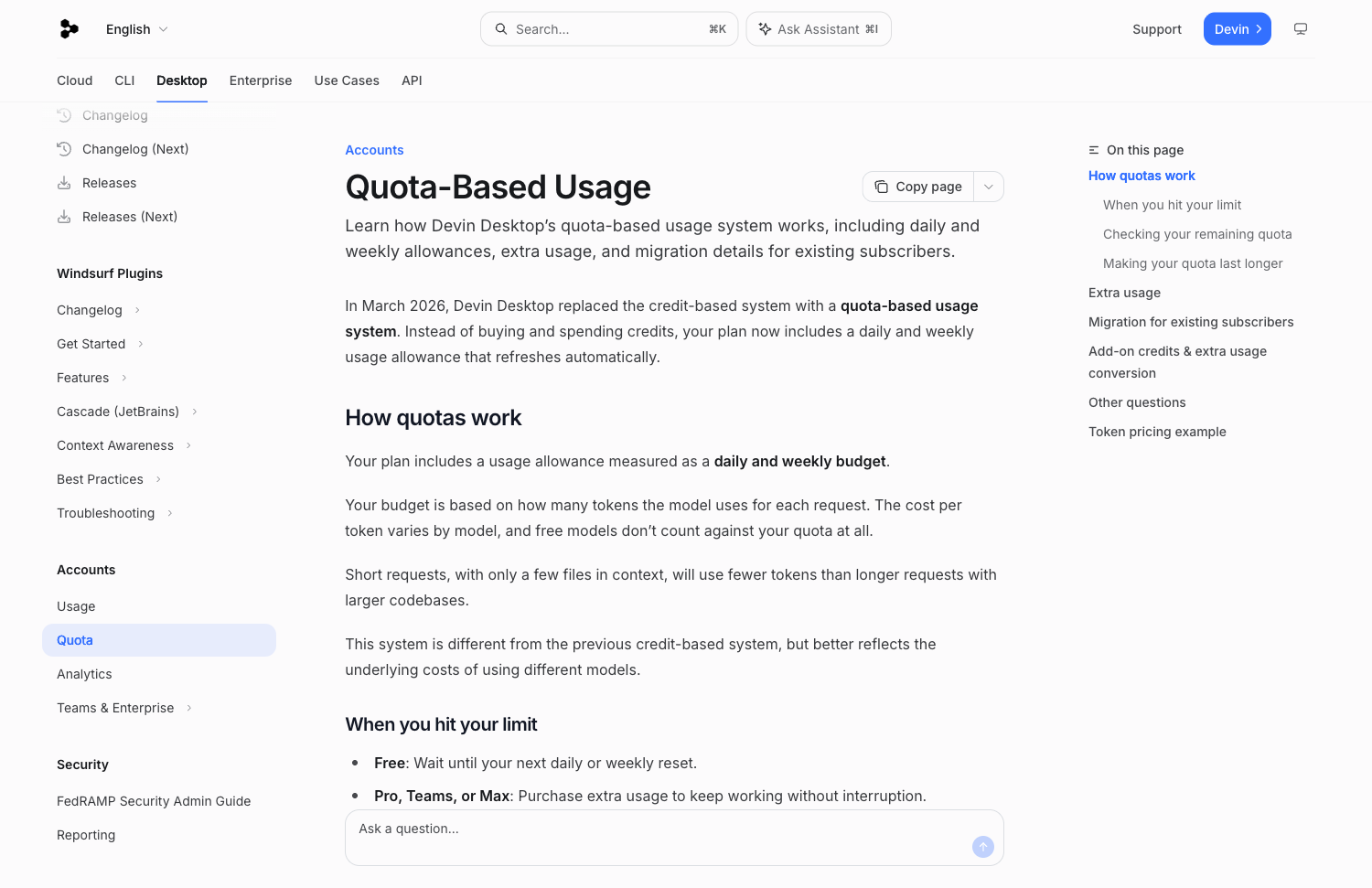Jump to Migration for existing subscribers
Viewport: 1372px width, 888px height.
(x=1191, y=322)
